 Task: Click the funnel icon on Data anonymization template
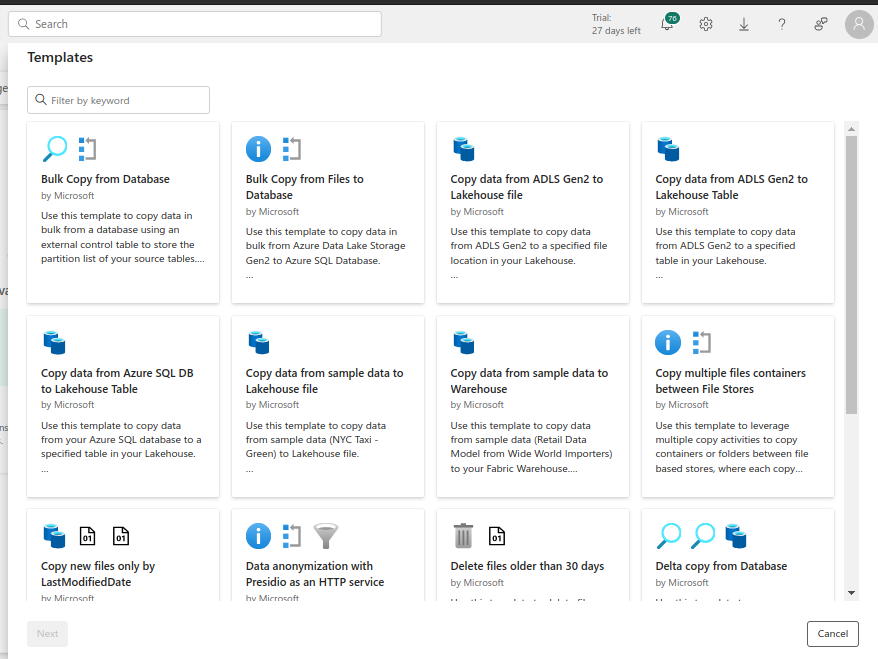326,536
